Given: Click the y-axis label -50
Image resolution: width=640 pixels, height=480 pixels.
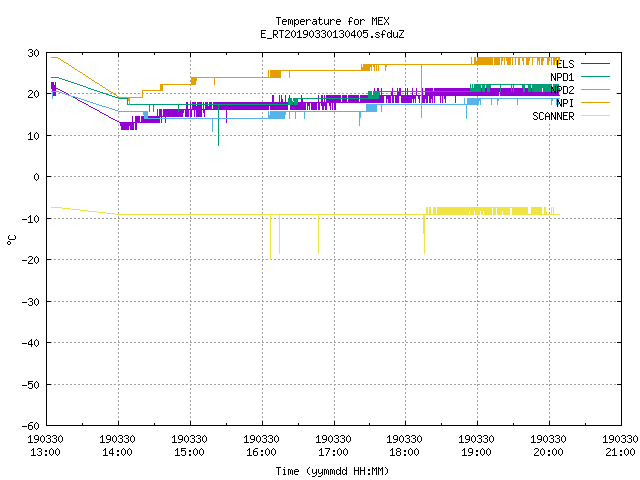Looking at the screenshot, I should click(x=31, y=384).
